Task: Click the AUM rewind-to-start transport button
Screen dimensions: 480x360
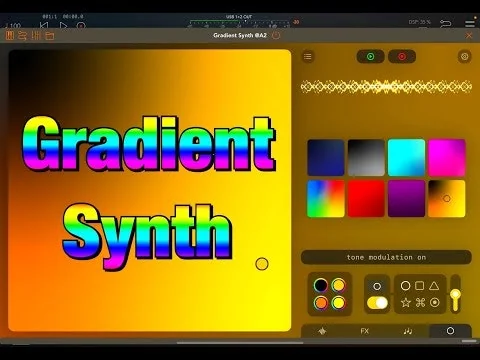Action: tap(44, 25)
